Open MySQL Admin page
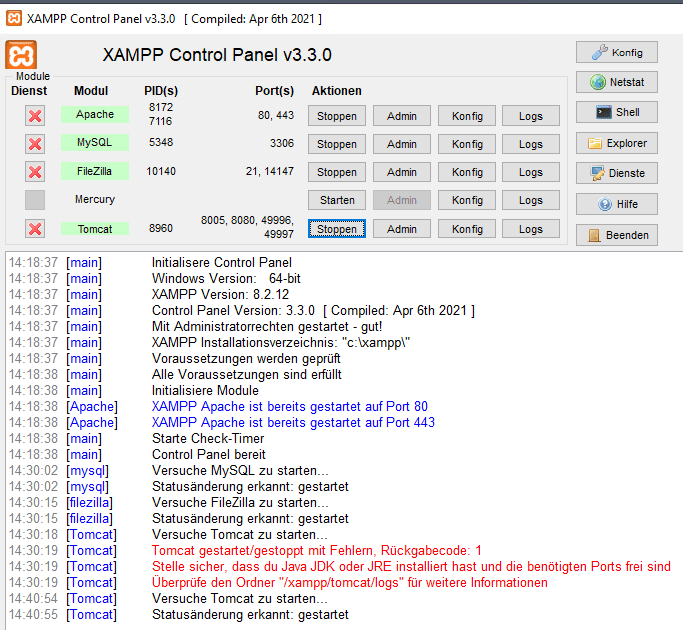This screenshot has height=630, width=683. pyautogui.click(x=402, y=144)
